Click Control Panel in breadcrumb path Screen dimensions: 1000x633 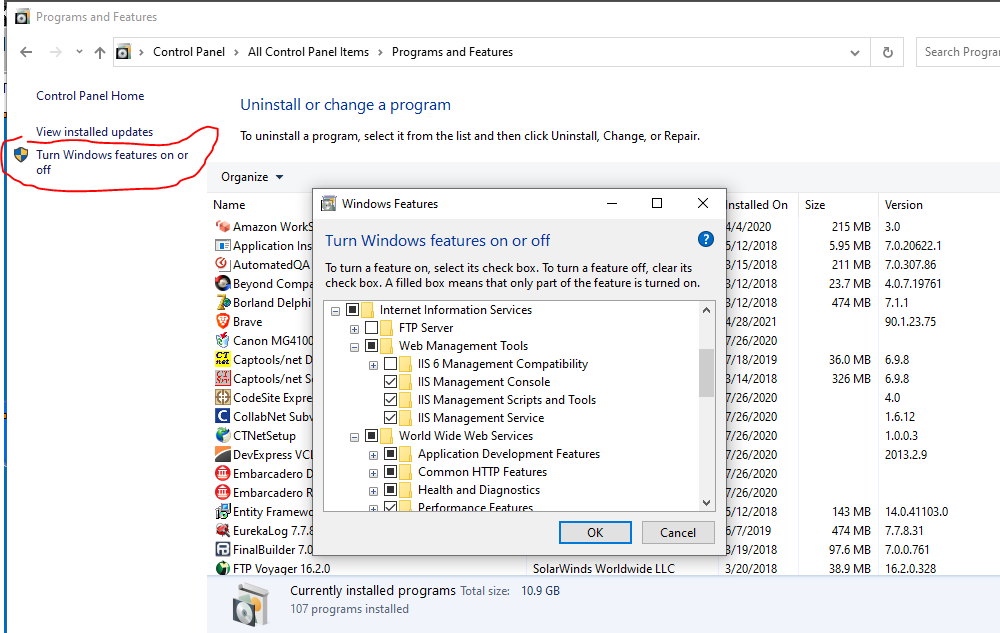[189, 52]
